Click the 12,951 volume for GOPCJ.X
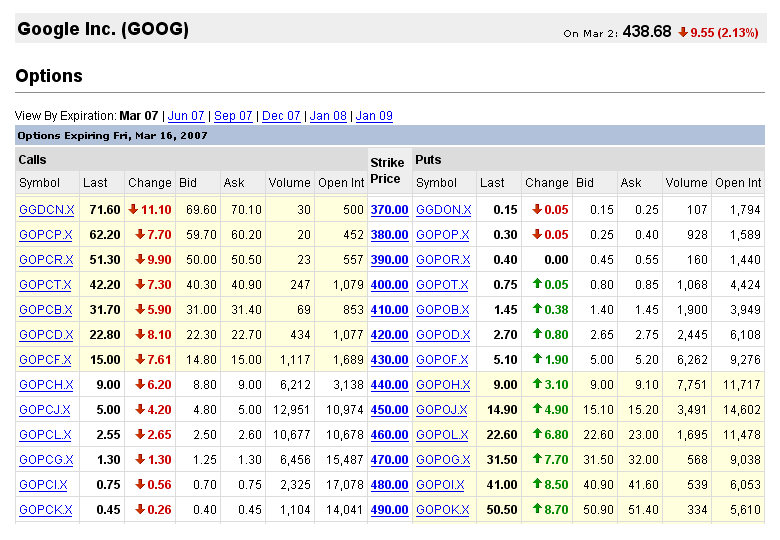 292,410
